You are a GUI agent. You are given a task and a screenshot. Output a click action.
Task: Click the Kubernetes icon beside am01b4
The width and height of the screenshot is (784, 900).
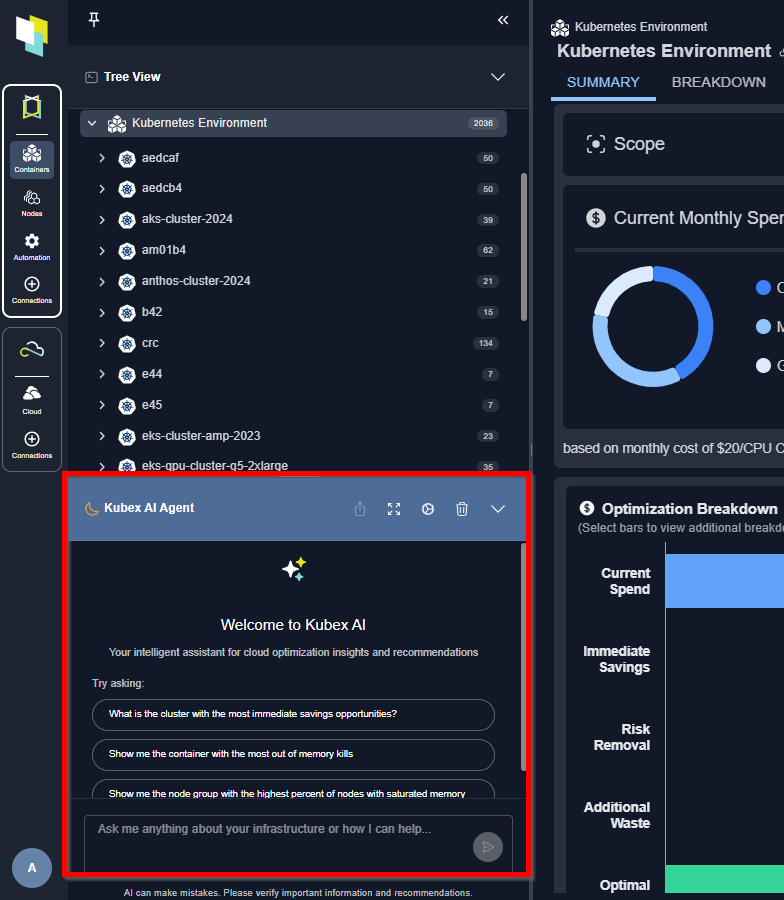tap(126, 251)
